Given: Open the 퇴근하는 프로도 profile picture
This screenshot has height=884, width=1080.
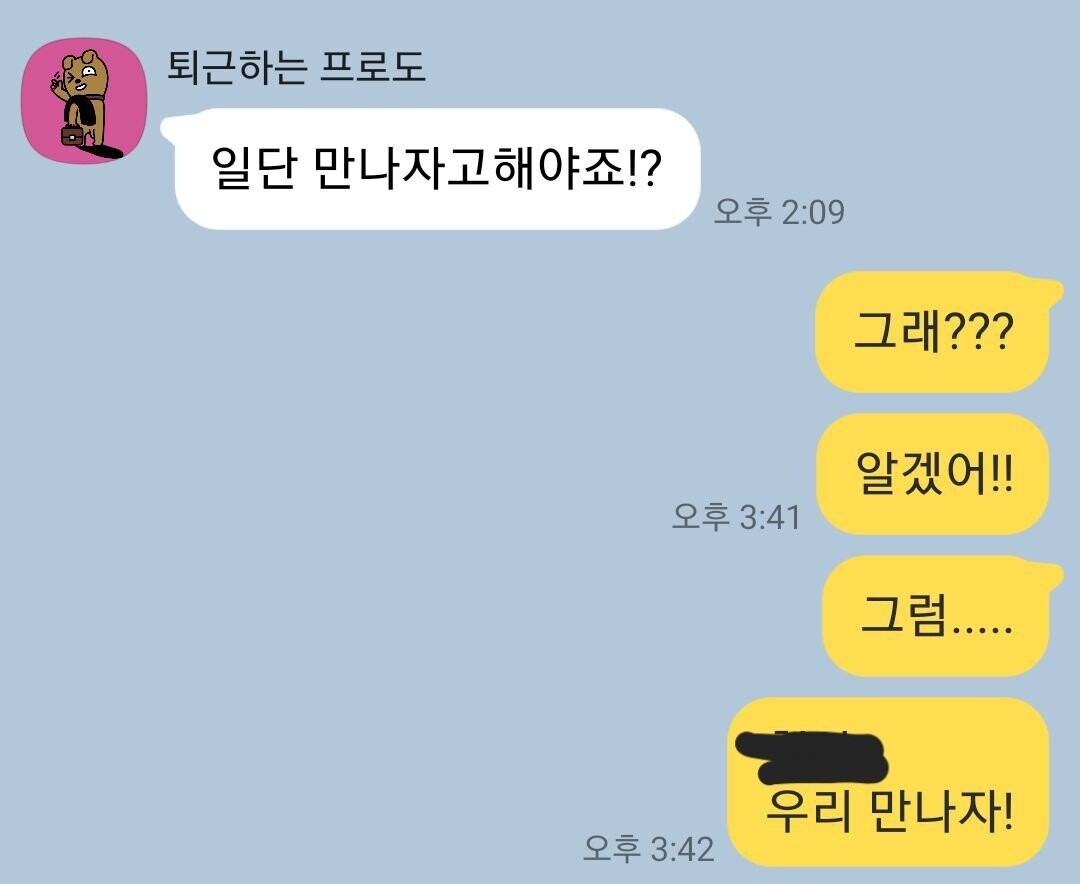Looking at the screenshot, I should coord(85,101).
